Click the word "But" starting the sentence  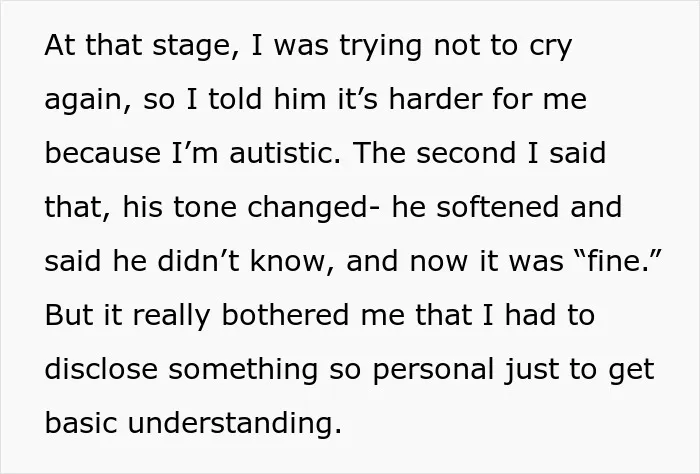(69, 315)
